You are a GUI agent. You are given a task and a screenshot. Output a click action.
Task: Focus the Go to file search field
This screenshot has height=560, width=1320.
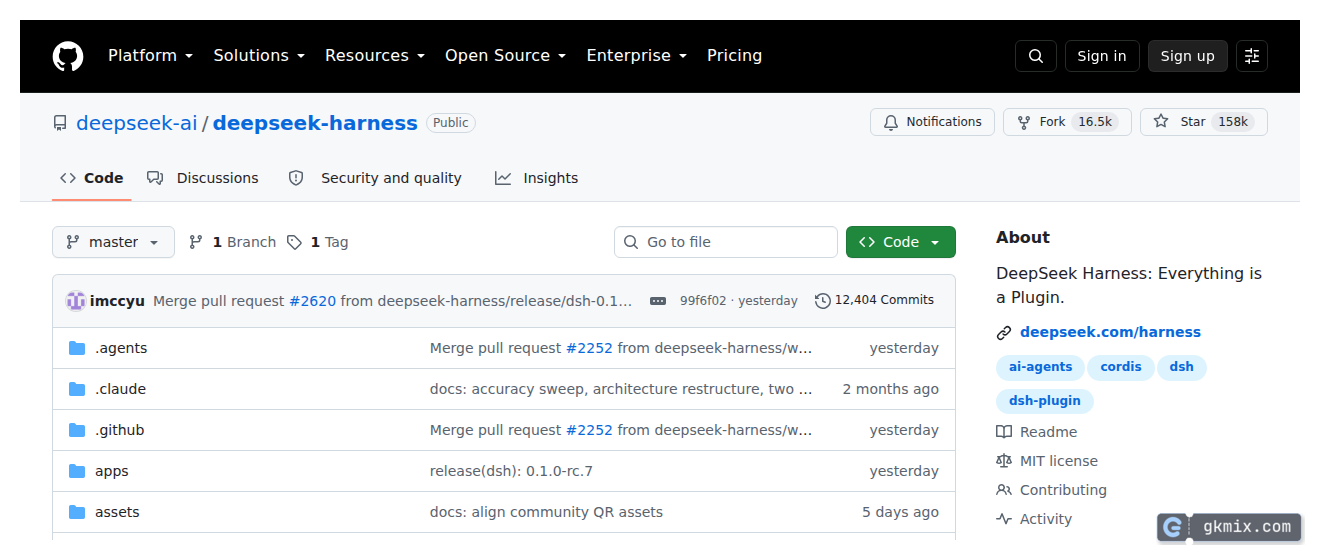pos(726,242)
